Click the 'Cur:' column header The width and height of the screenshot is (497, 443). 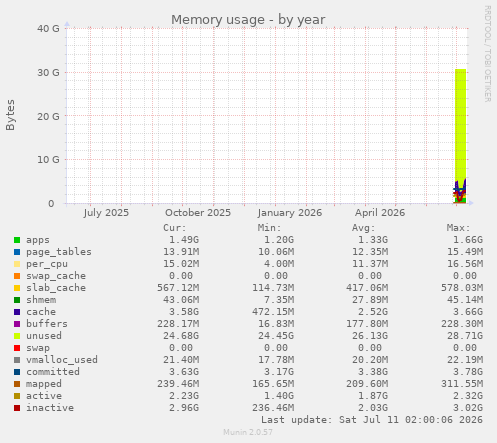click(x=175, y=228)
